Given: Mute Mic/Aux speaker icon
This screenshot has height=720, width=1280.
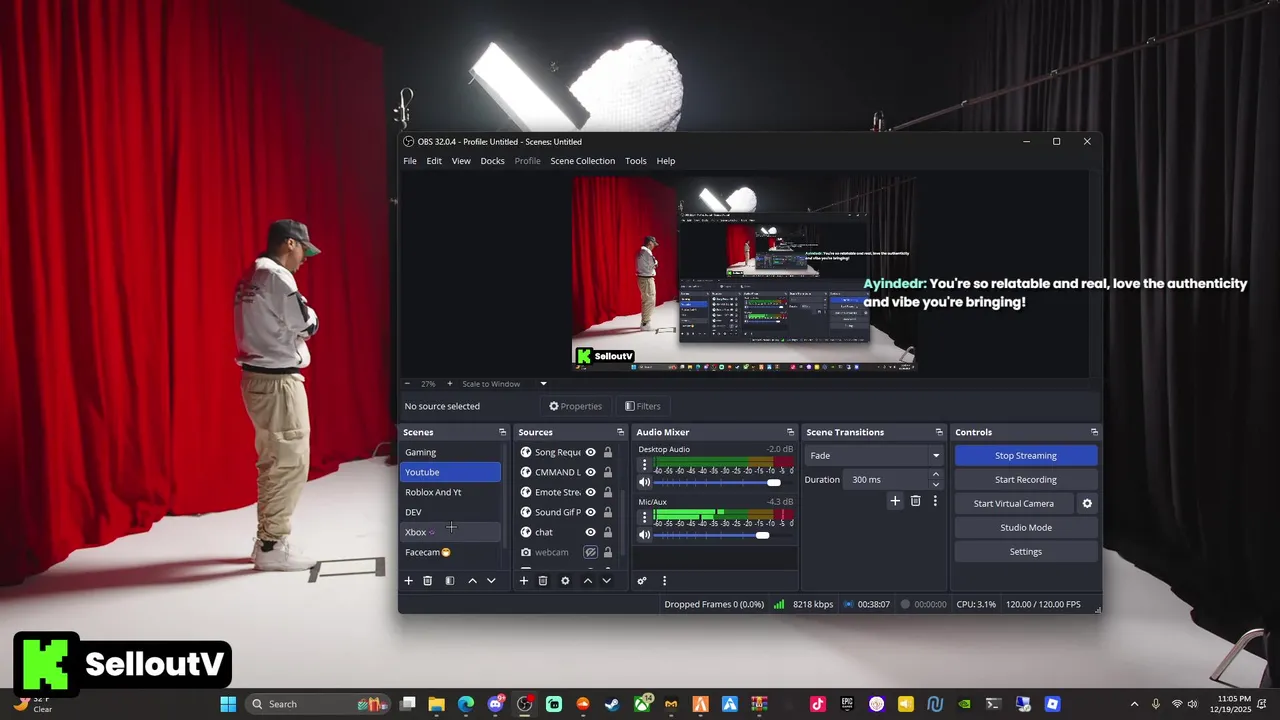Looking at the screenshot, I should (644, 535).
